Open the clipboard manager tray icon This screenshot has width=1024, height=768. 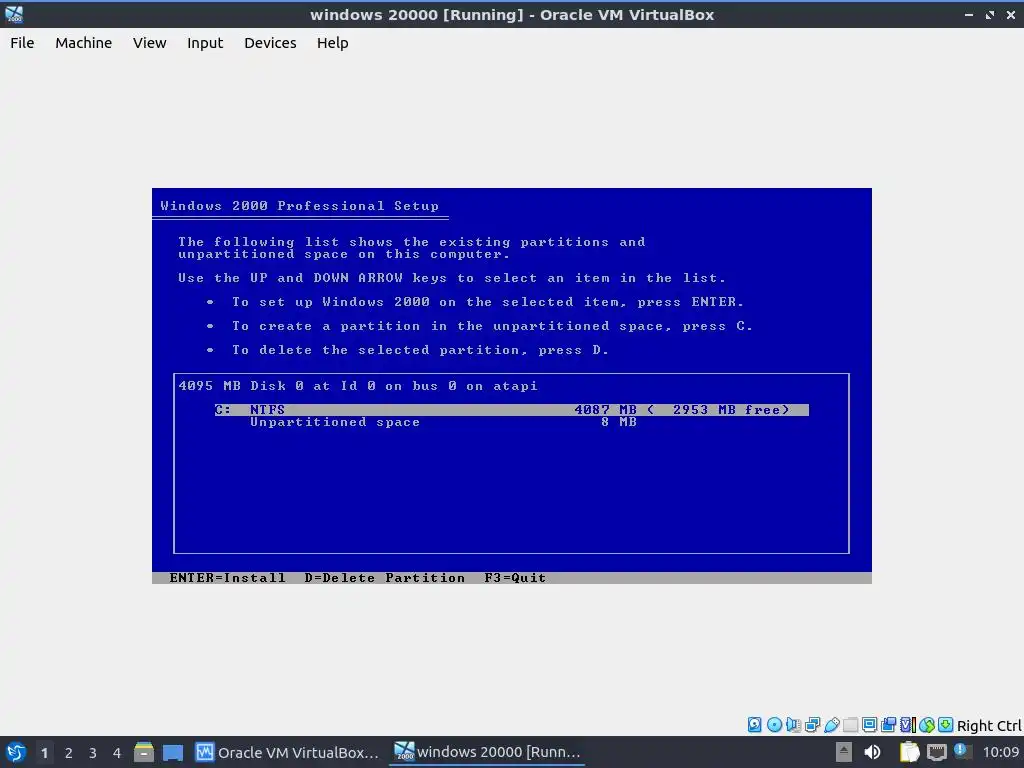pos(909,752)
